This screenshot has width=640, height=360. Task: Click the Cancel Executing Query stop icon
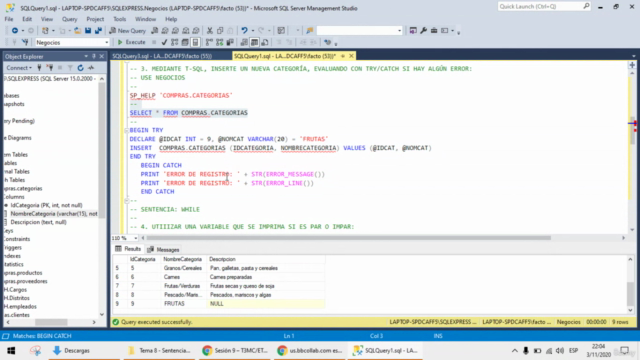tap(154, 42)
